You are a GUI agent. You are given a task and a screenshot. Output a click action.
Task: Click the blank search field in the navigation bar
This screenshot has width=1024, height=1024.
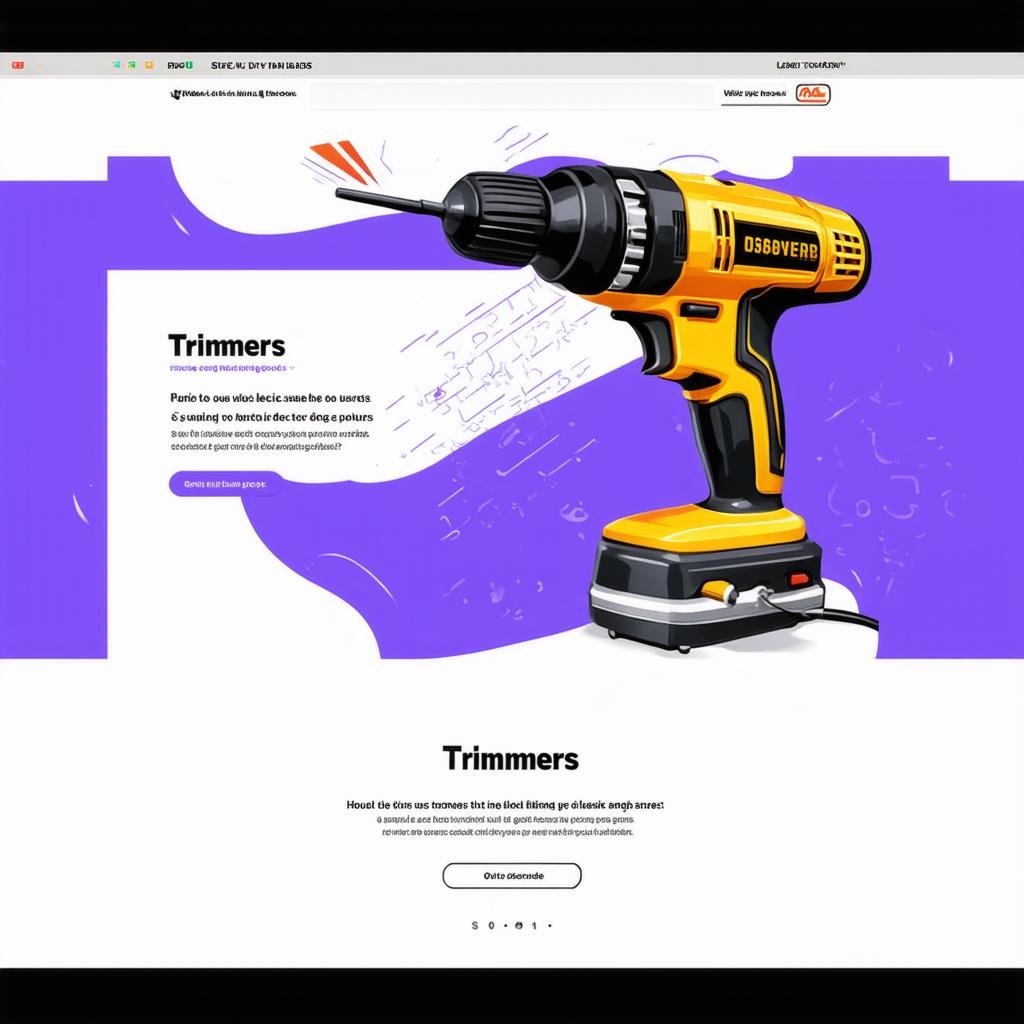(510, 95)
